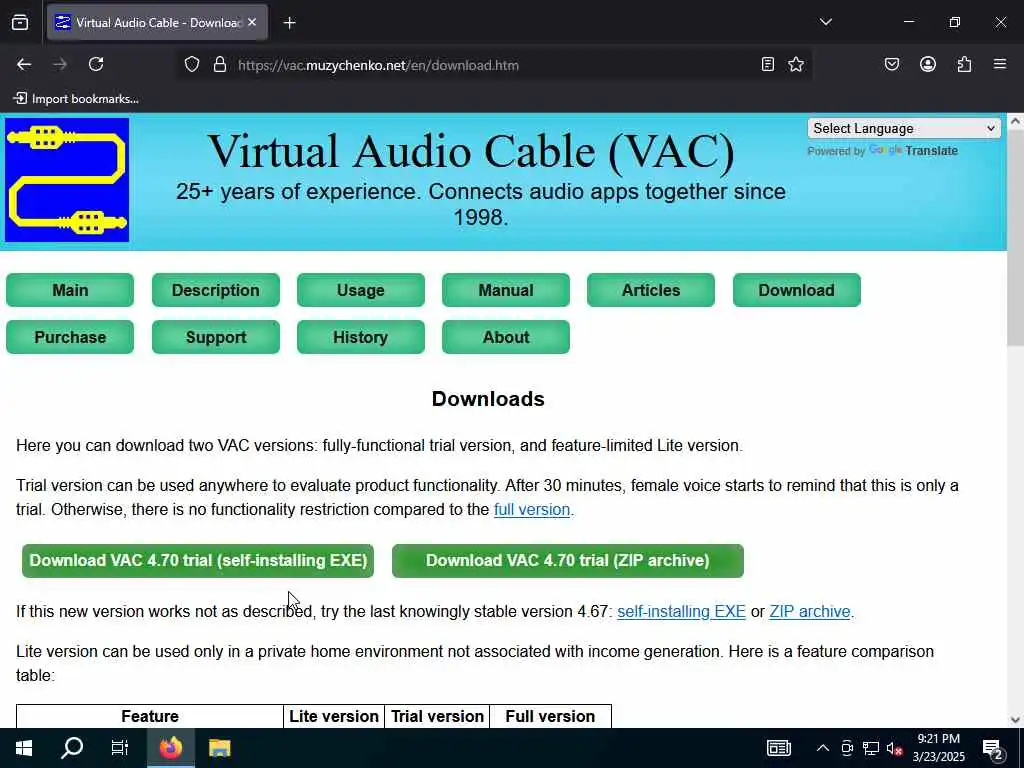Image resolution: width=1024 pixels, height=768 pixels.
Task: Follow the full version link
Action: [x=532, y=509]
